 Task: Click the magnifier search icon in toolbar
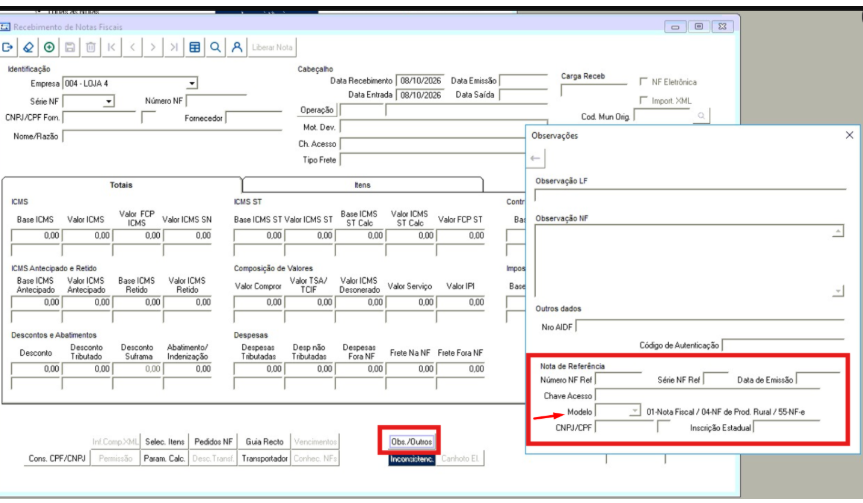(x=216, y=47)
